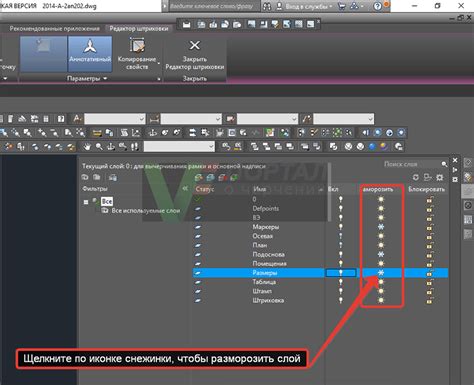Image resolution: width=474 pixels, height=385 pixels.
Task: Click the zoom magnifier beside the hand tool
Action: pyautogui.click(x=99, y=146)
